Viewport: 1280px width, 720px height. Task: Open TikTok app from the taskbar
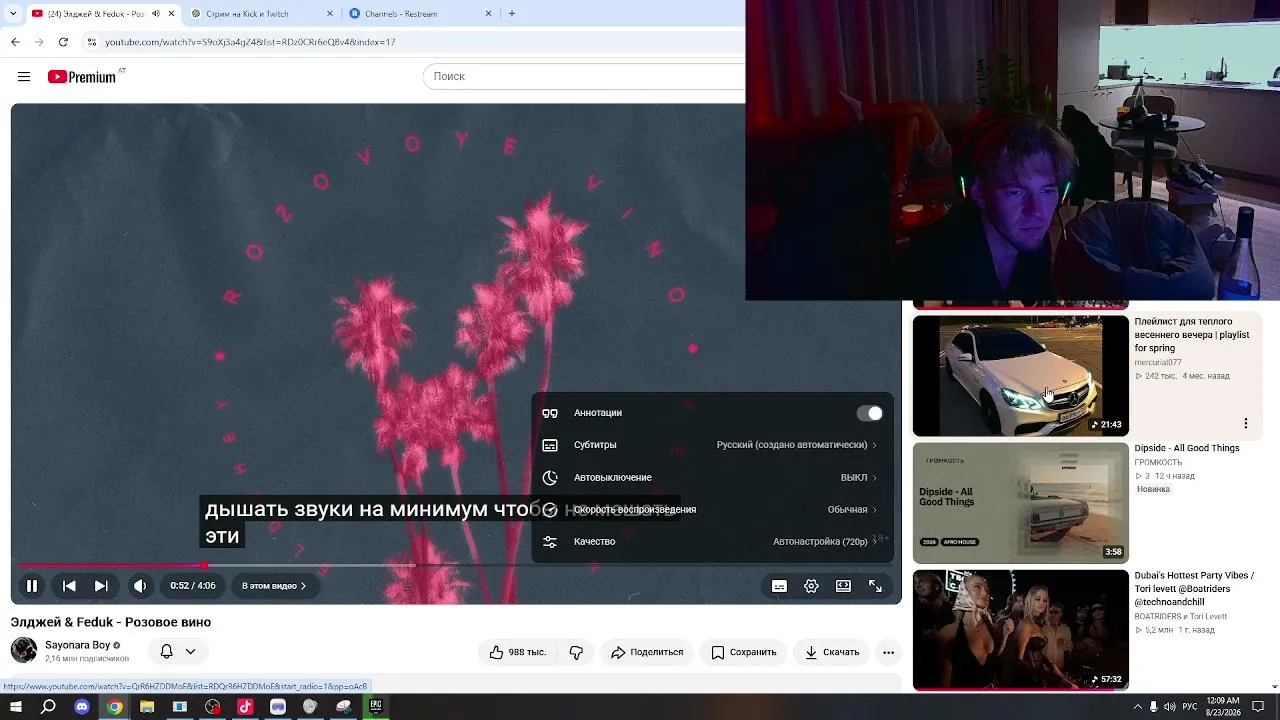tap(245, 707)
